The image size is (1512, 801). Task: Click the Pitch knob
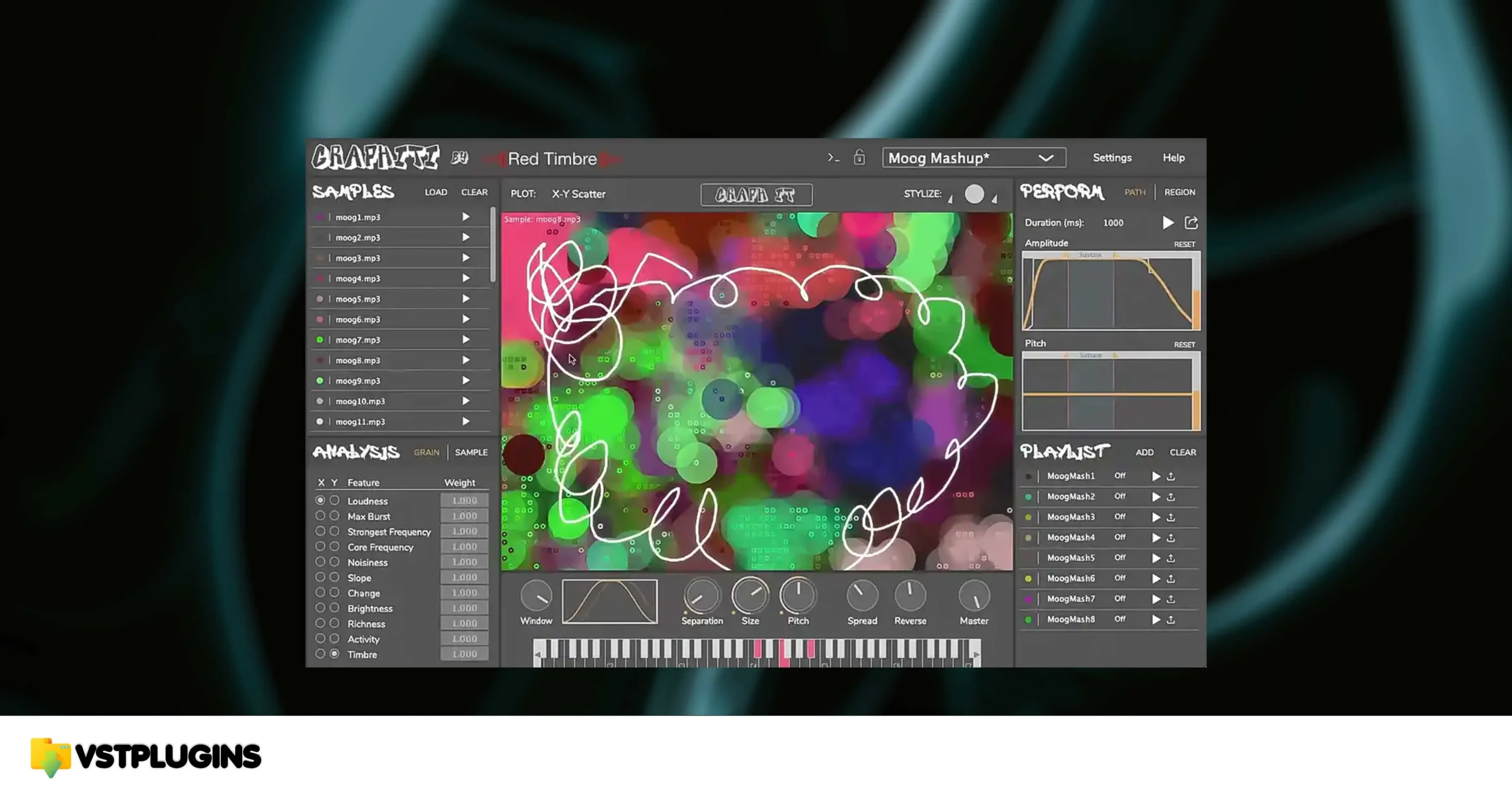[x=798, y=596]
